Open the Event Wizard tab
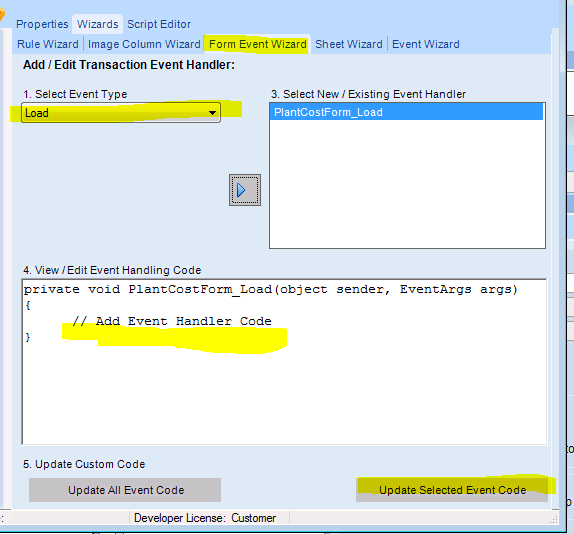The width and height of the screenshot is (574, 534). 426,44
